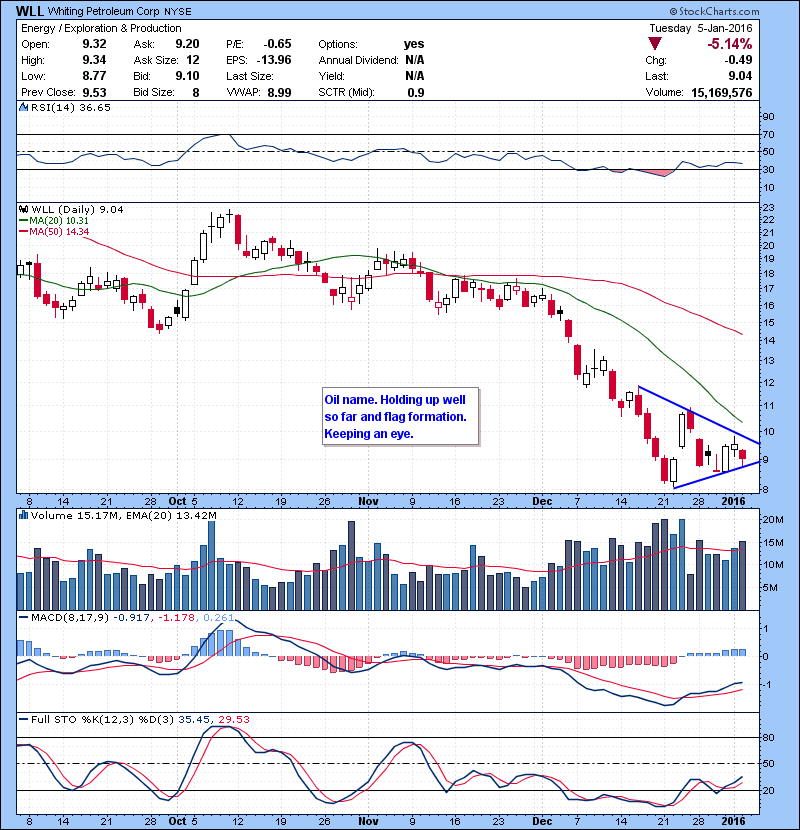Click the '2016' label below the price chart
The height and width of the screenshot is (830, 800).
click(x=734, y=501)
